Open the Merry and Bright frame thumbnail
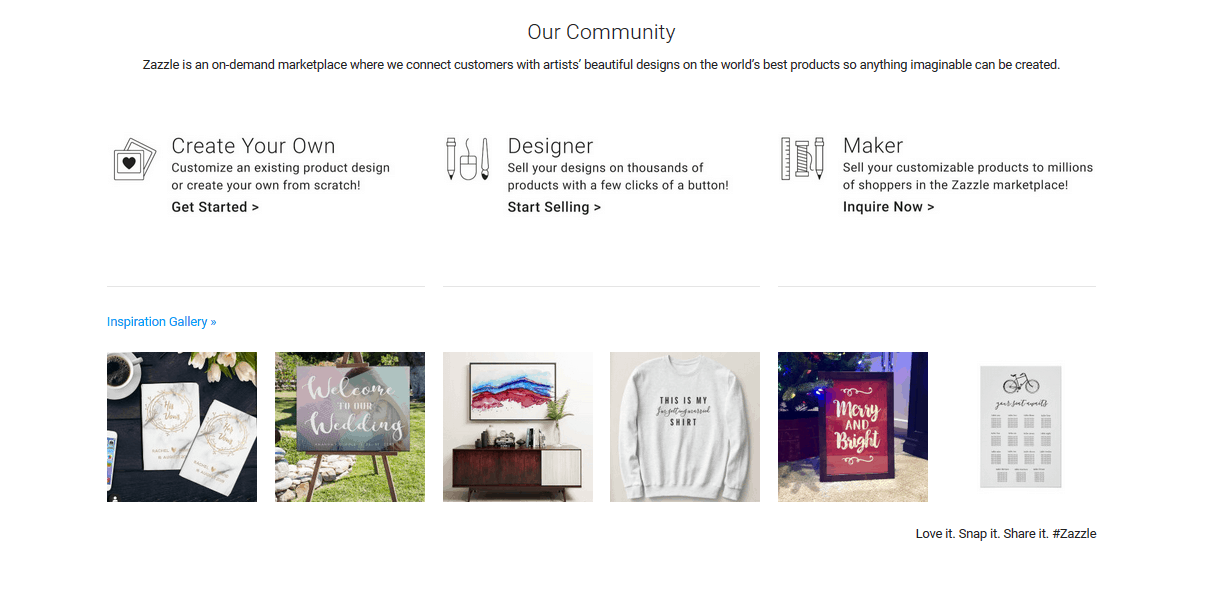1217x592 pixels. pyautogui.click(x=853, y=427)
